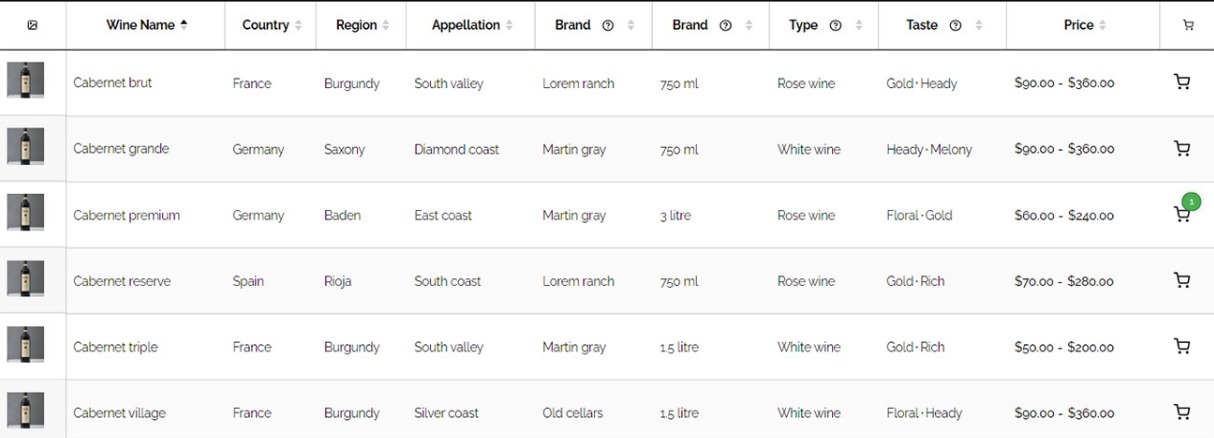Click the green cart count badge
The width and height of the screenshot is (1214, 438).
tap(1191, 202)
